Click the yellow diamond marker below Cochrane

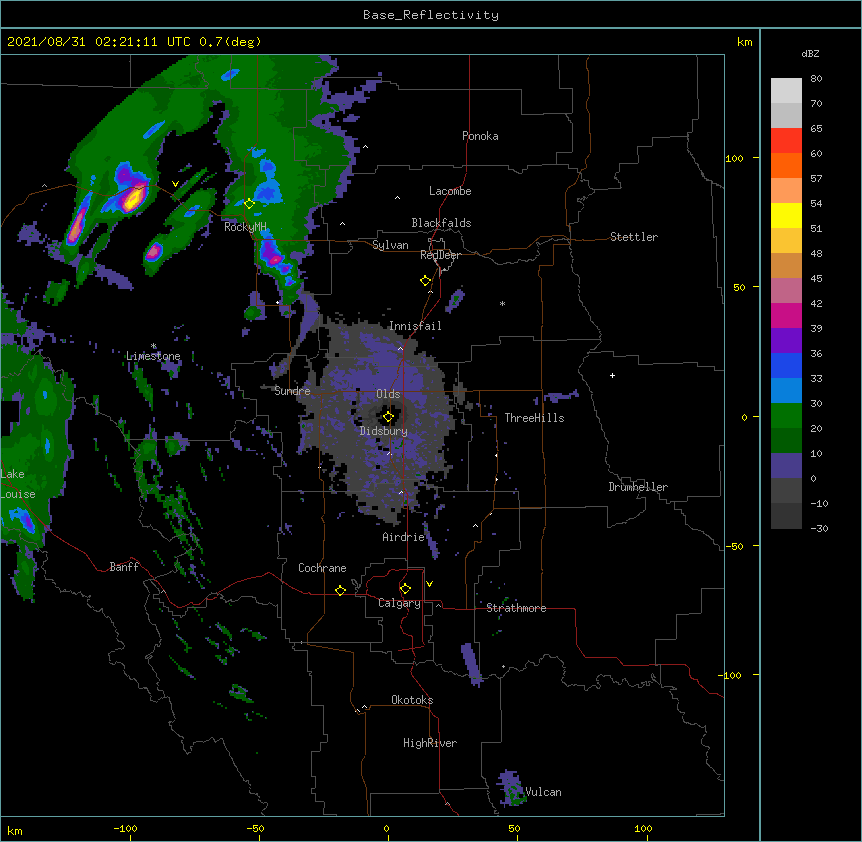[340, 590]
